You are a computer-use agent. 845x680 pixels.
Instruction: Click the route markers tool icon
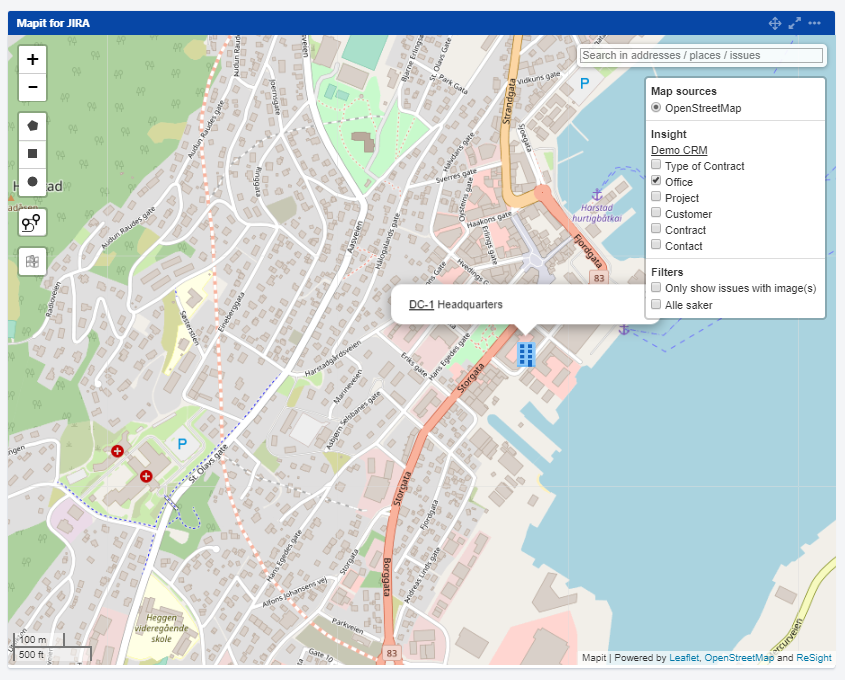pyautogui.click(x=33, y=222)
